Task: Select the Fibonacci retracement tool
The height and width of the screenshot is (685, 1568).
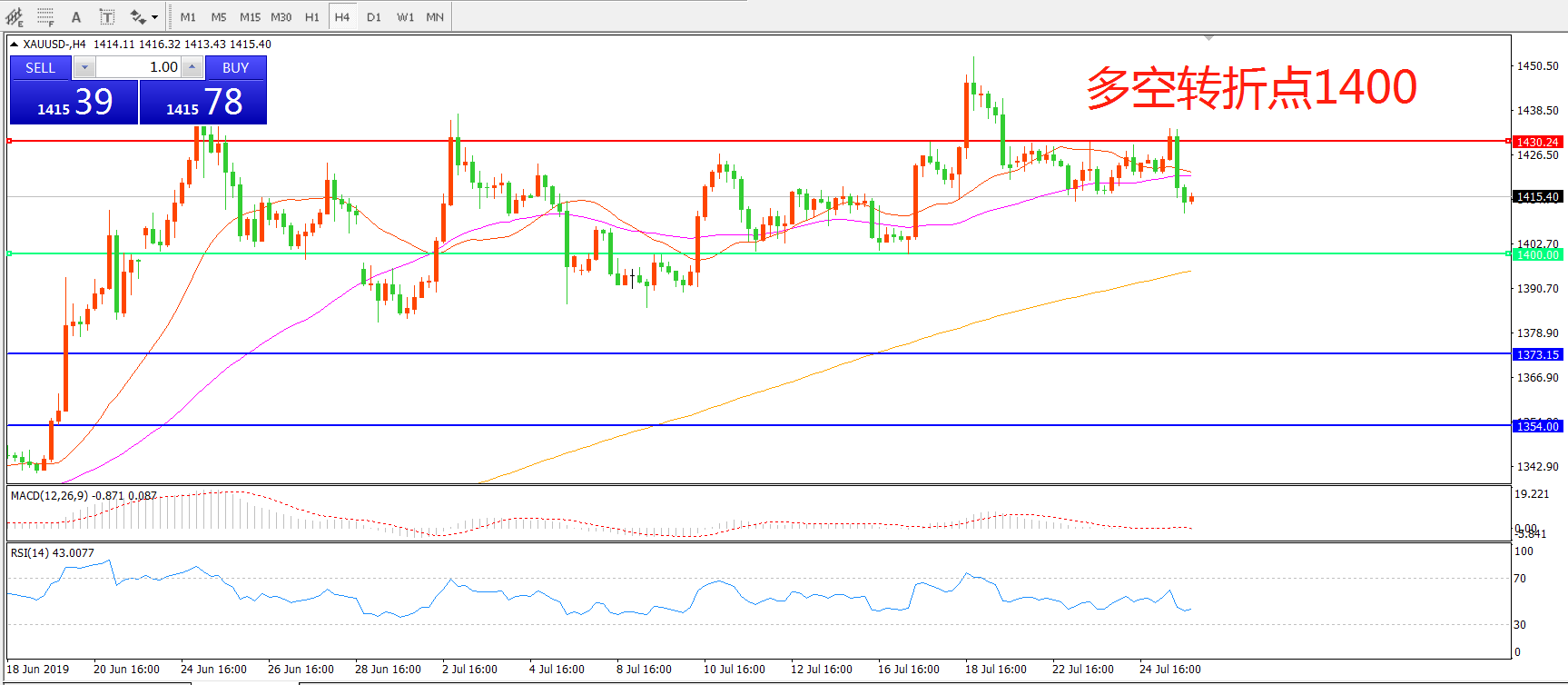Action: coord(45,16)
